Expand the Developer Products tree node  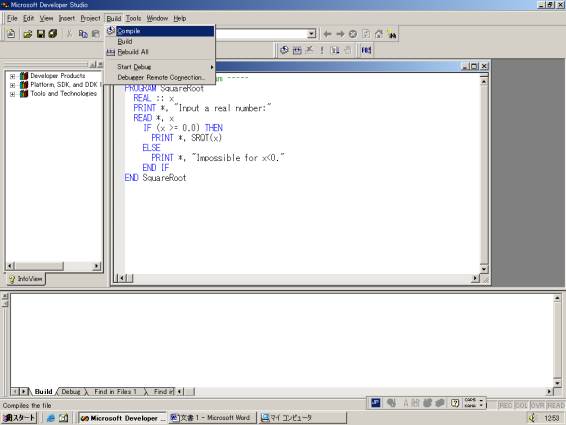point(12,76)
